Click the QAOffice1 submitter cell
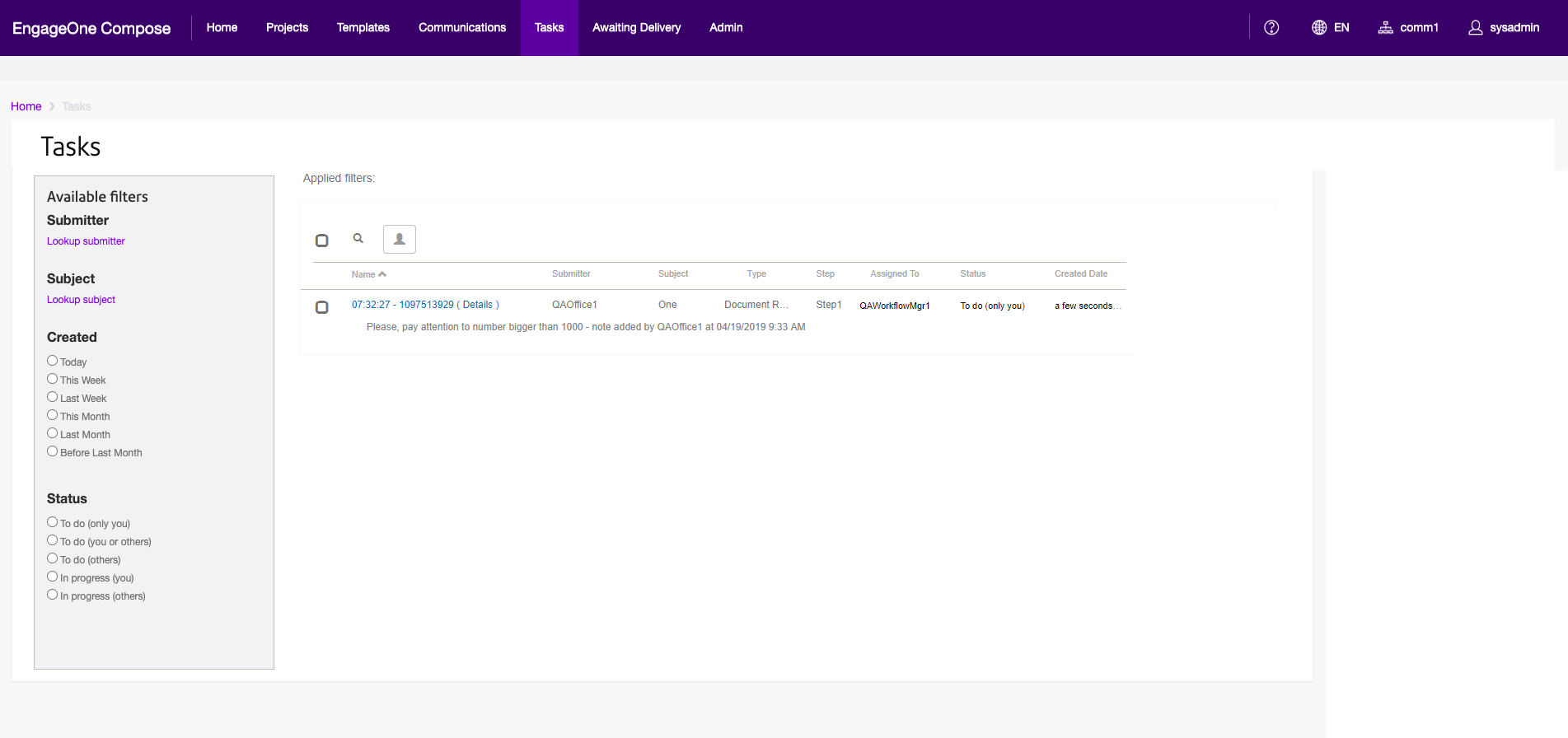Screen dimensions: 1568x738 click(x=574, y=305)
